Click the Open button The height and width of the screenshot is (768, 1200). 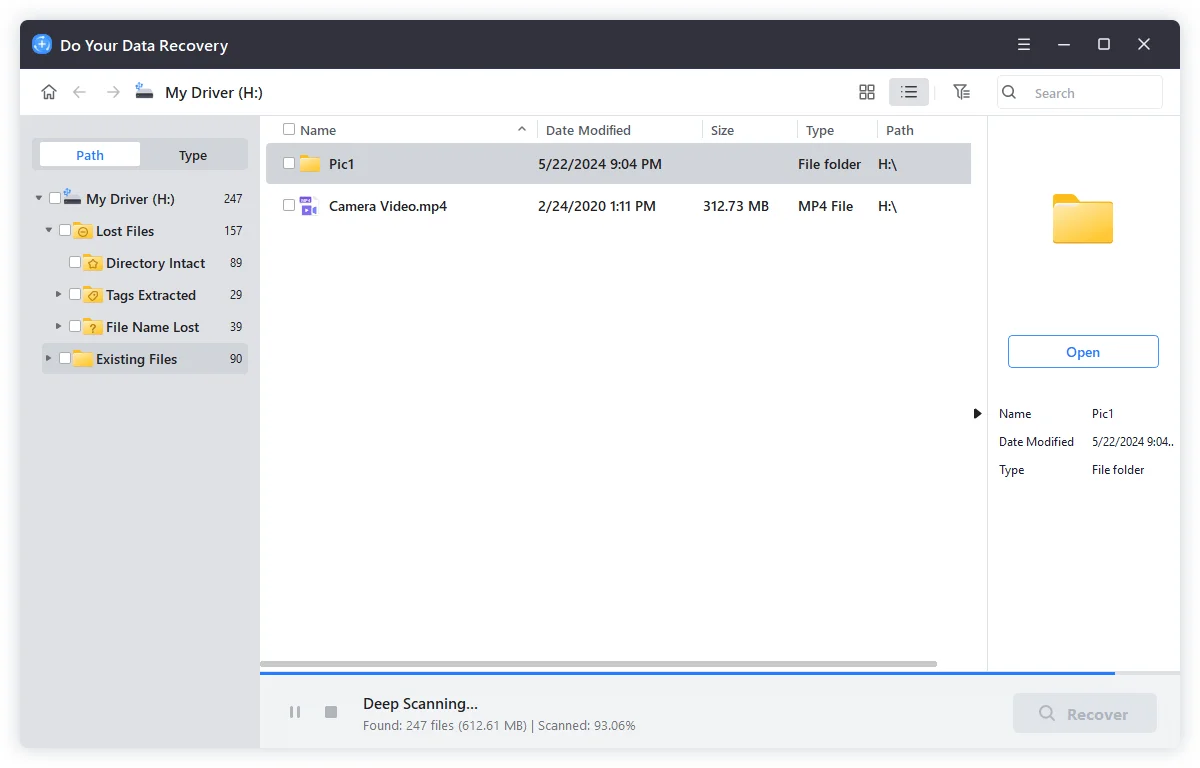[1083, 351]
